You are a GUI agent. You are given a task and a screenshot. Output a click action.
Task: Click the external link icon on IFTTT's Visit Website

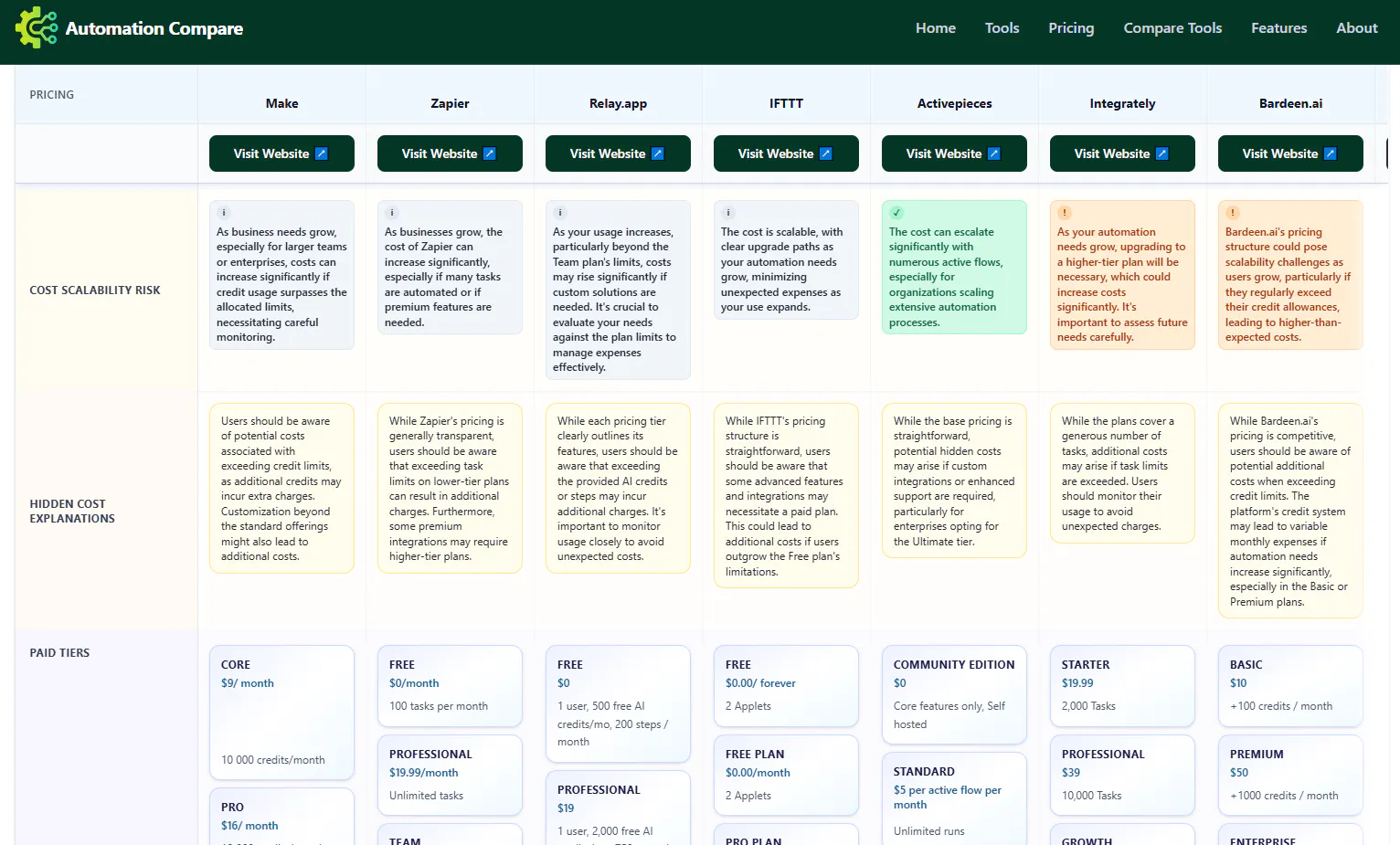(826, 153)
